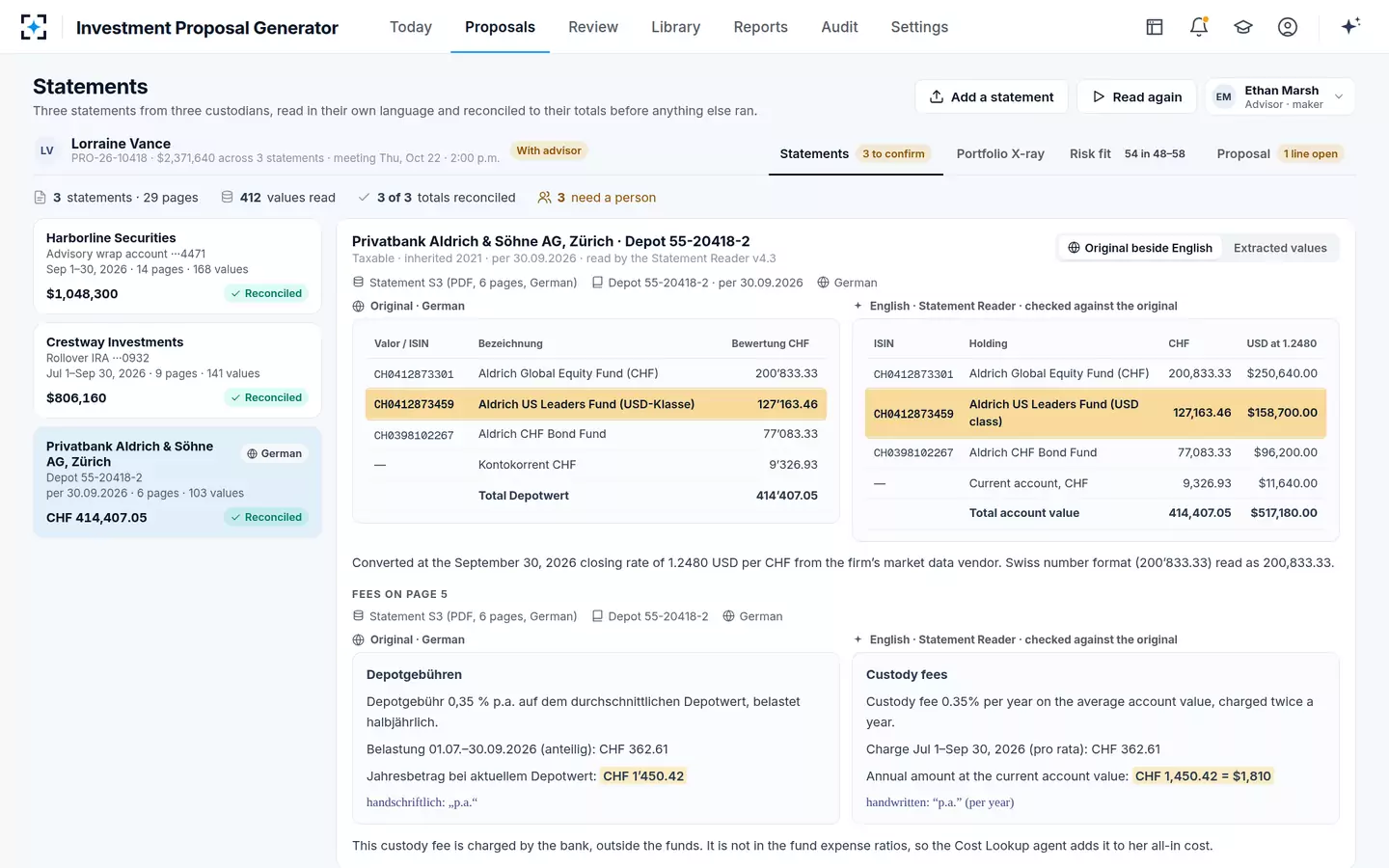Open the Review menu item

pos(593,27)
